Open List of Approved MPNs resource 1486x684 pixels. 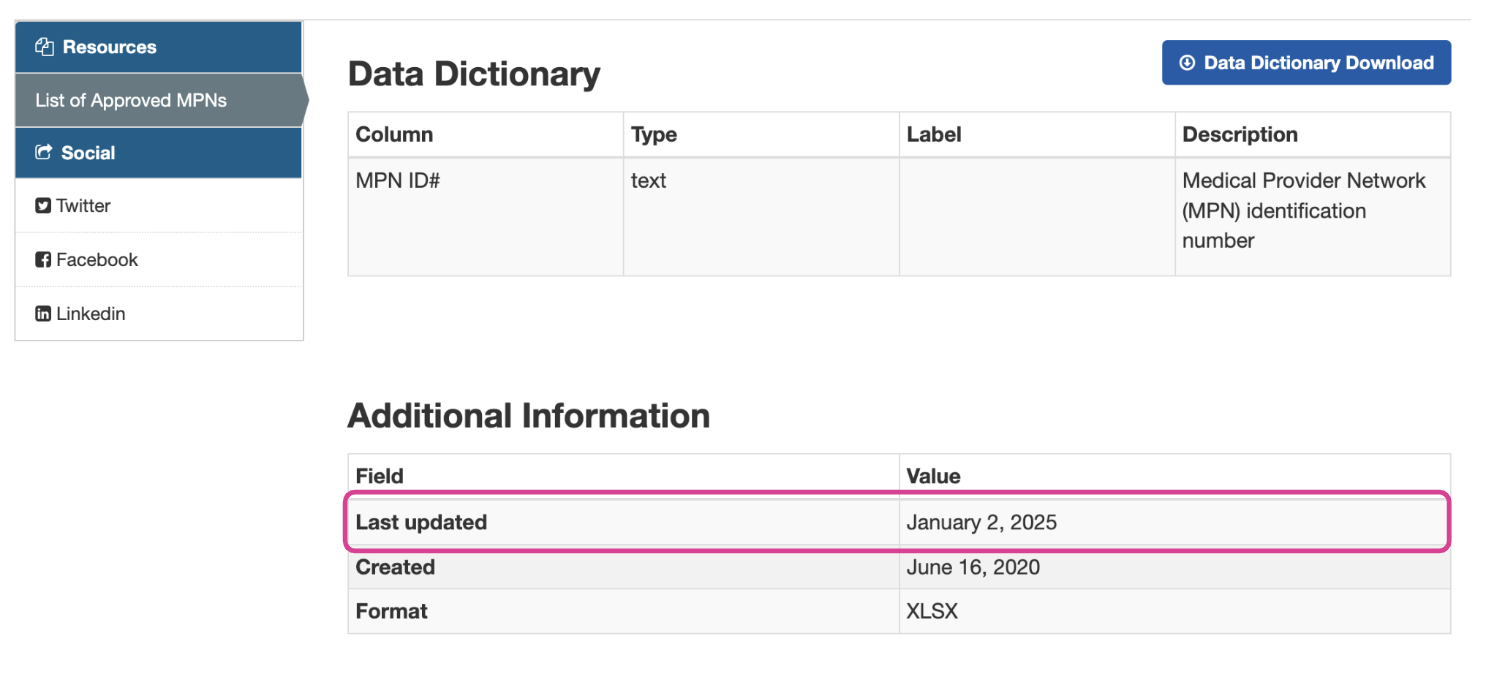click(131, 100)
